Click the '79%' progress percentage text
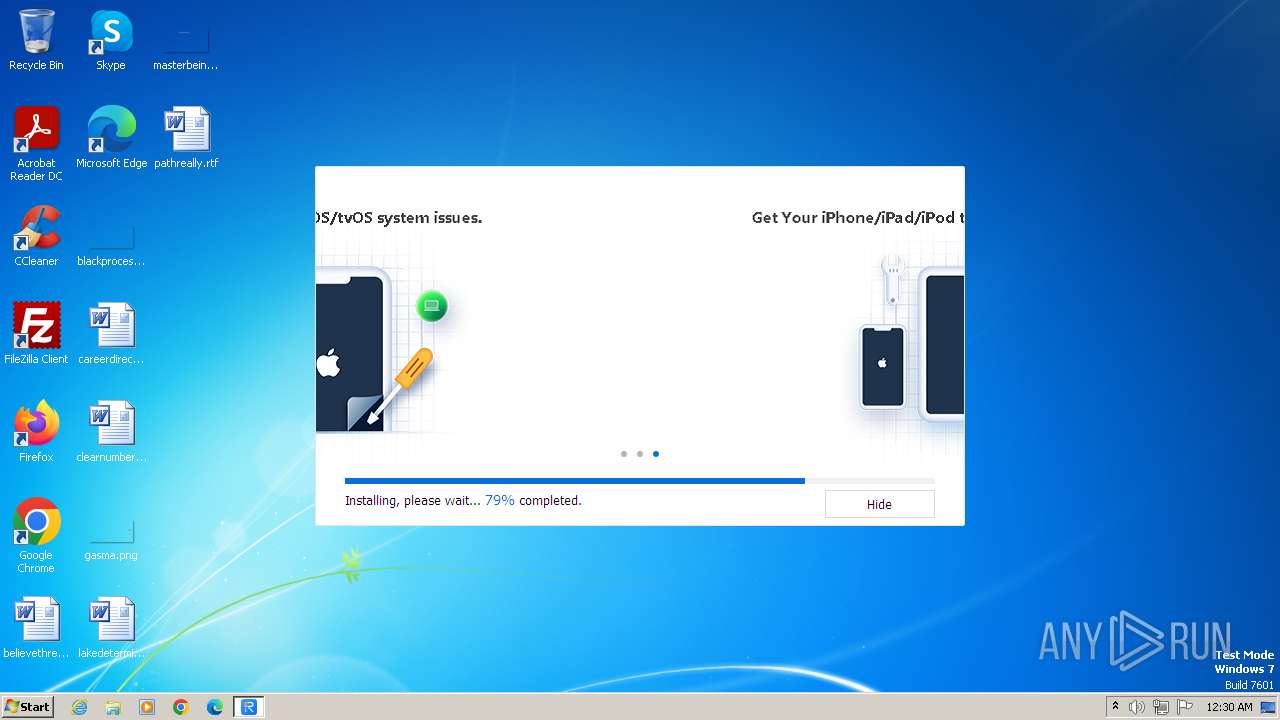 click(x=500, y=500)
